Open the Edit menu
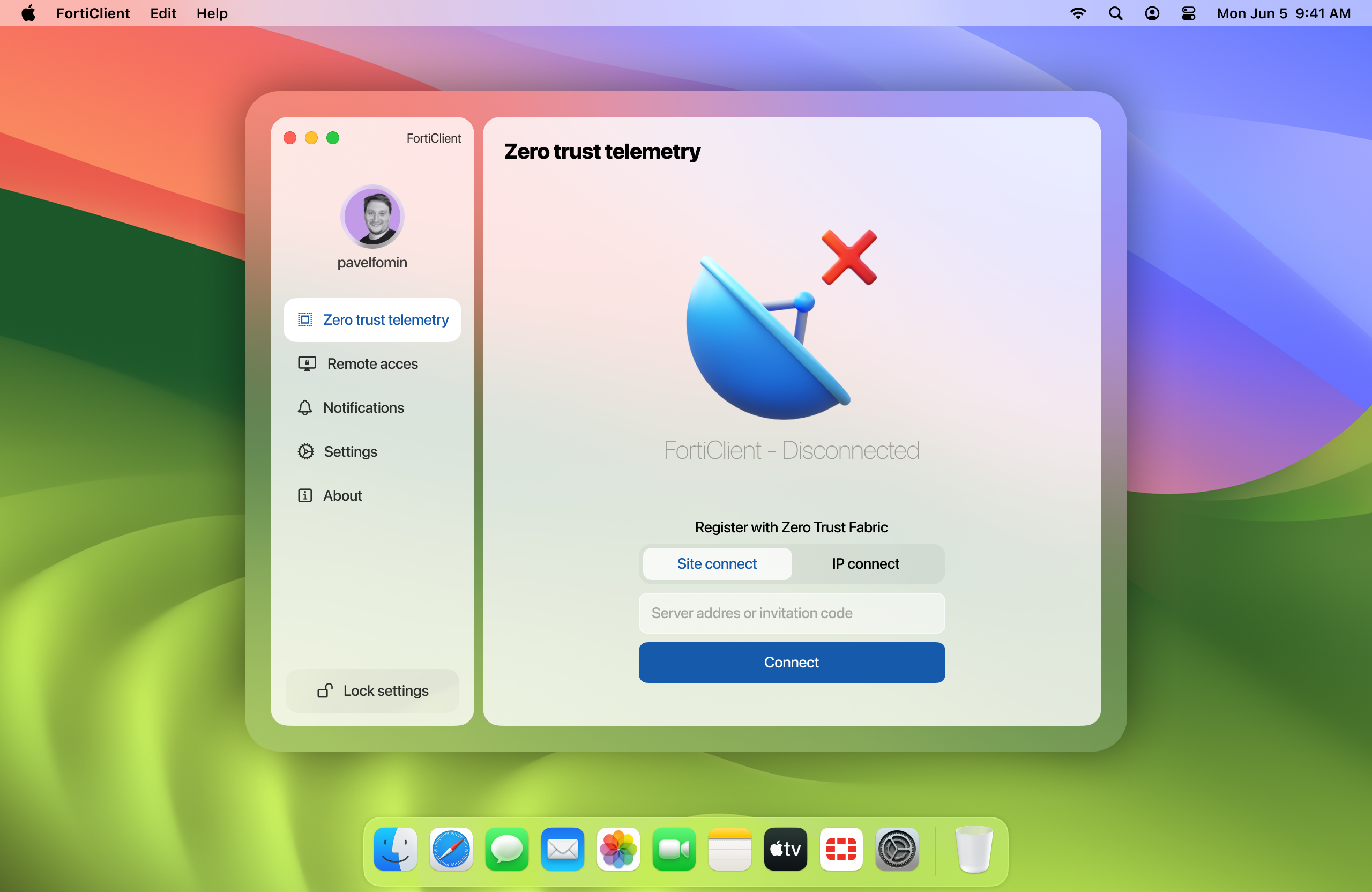1372x892 pixels. 163,13
